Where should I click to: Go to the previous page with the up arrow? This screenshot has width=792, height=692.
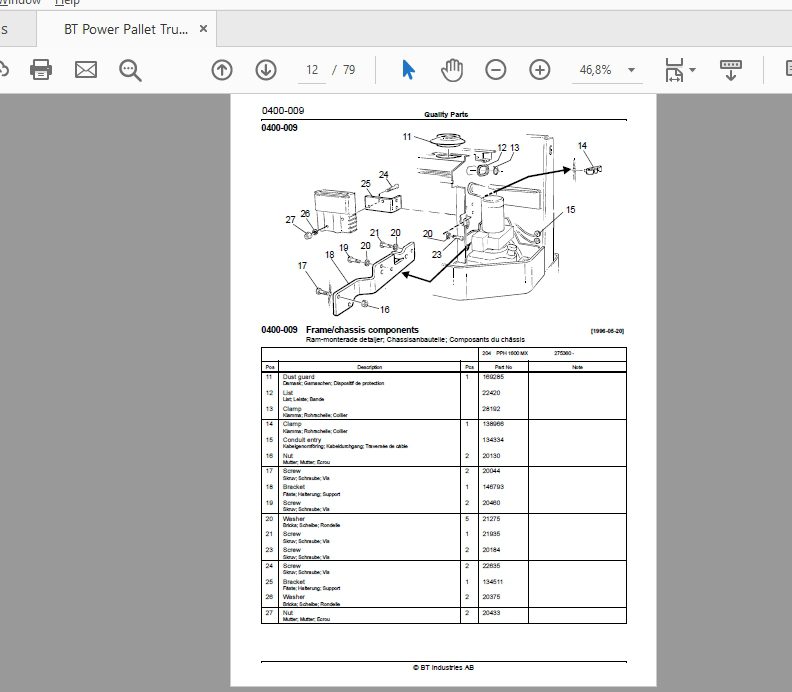[x=222, y=70]
